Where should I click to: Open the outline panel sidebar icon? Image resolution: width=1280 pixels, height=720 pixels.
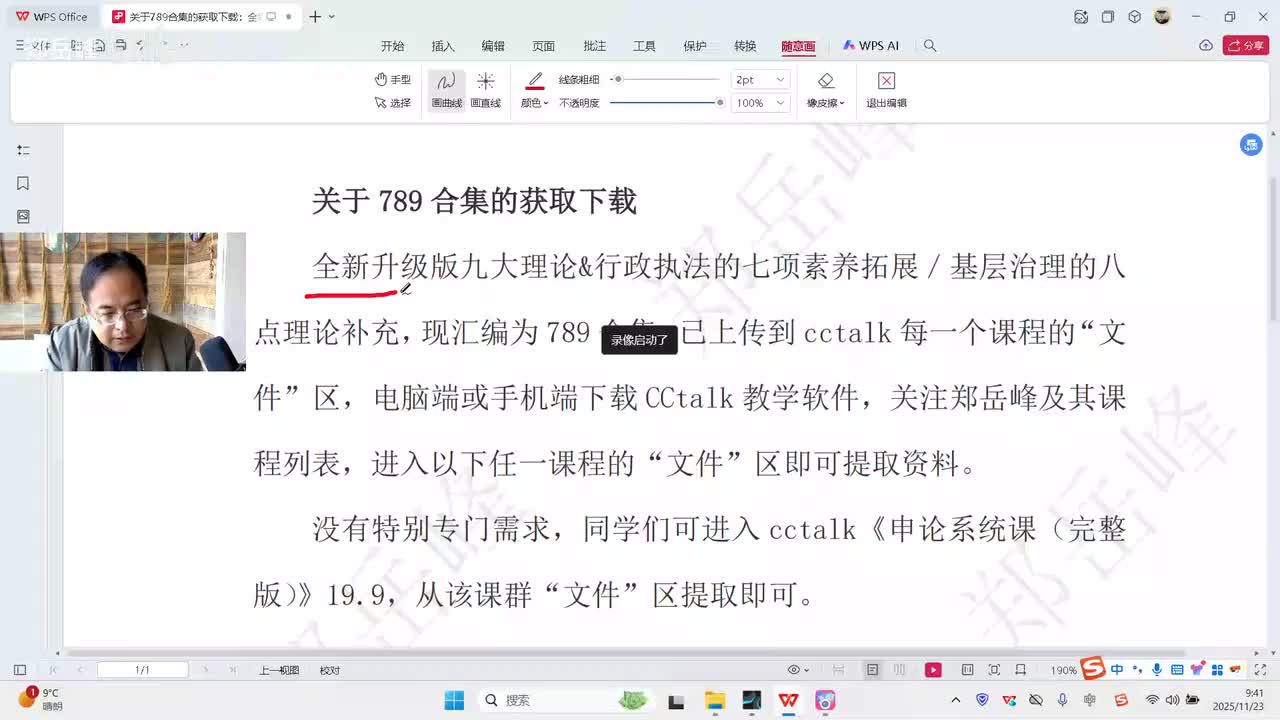click(x=23, y=150)
